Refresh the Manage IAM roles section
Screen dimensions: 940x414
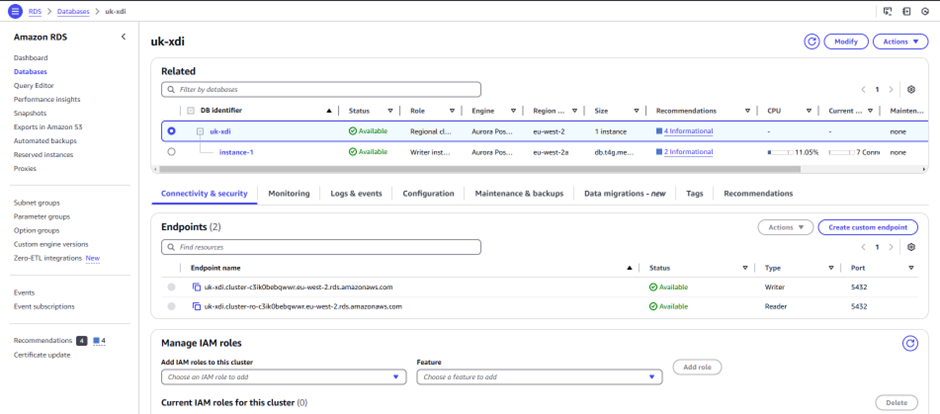910,343
